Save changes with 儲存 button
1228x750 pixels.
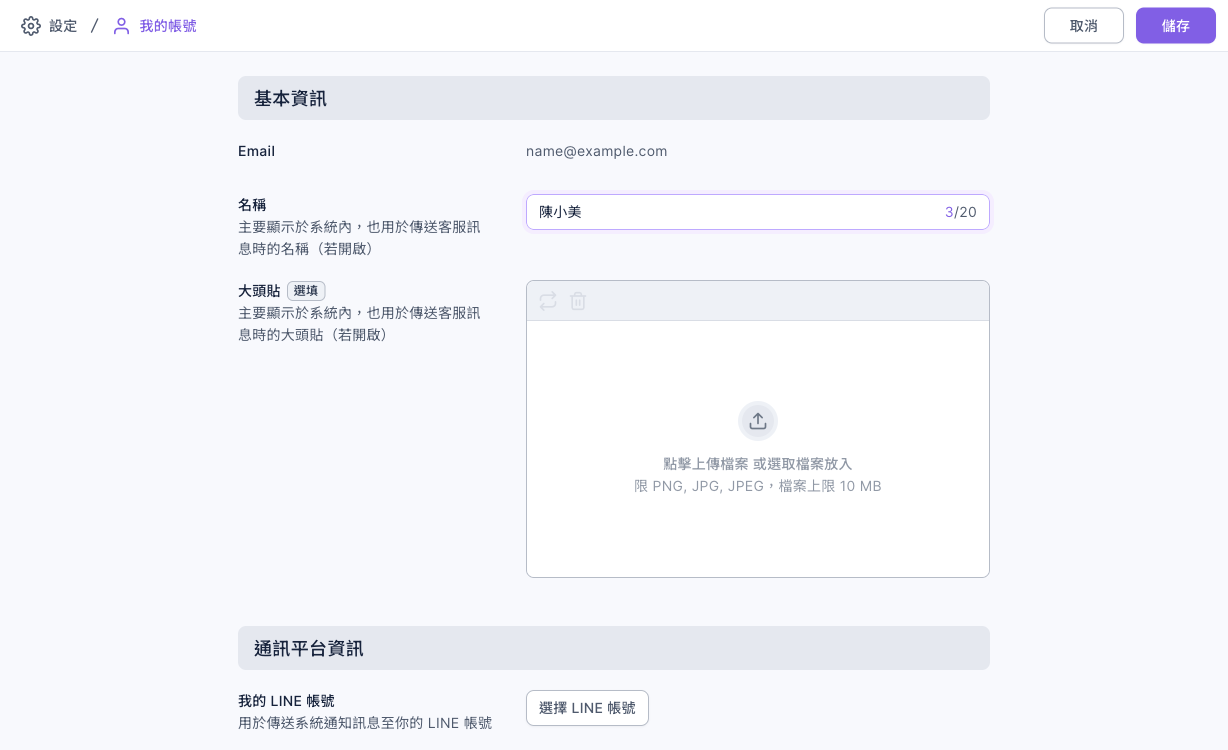pyautogui.click(x=1176, y=26)
